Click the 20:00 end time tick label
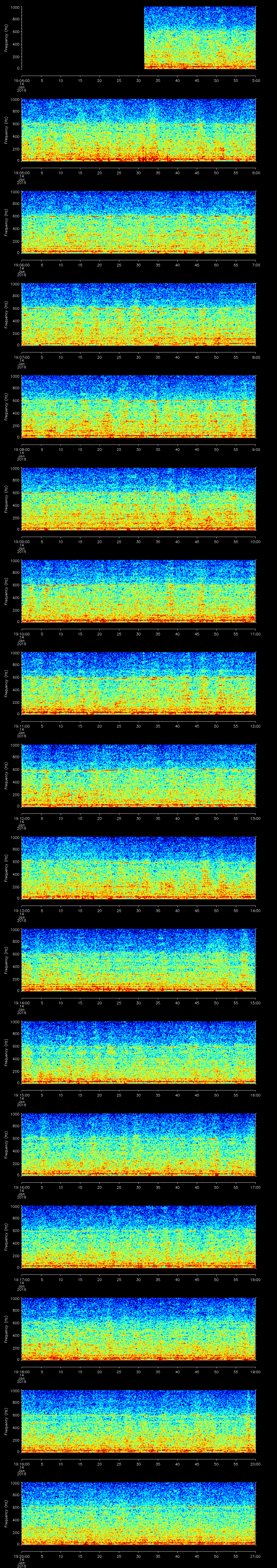Image resolution: width=277 pixels, height=1568 pixels. 255,1464
